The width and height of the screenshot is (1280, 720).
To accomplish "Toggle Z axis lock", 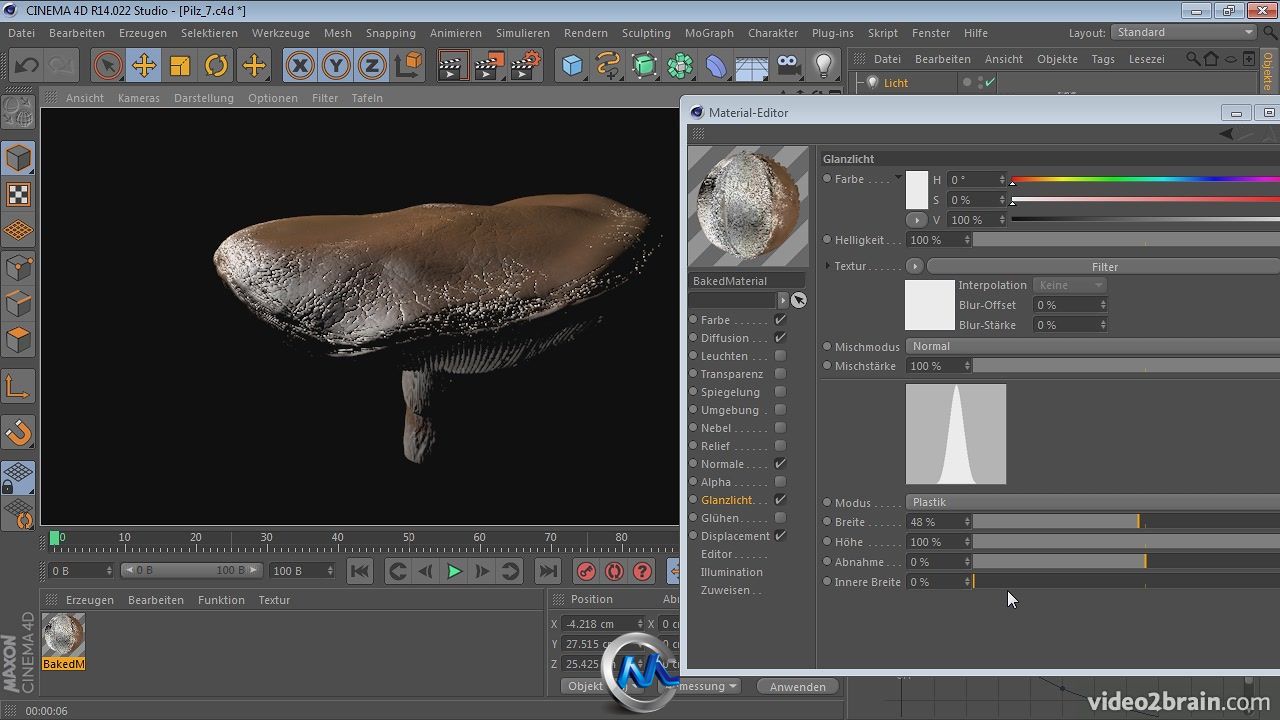I will click(372, 66).
